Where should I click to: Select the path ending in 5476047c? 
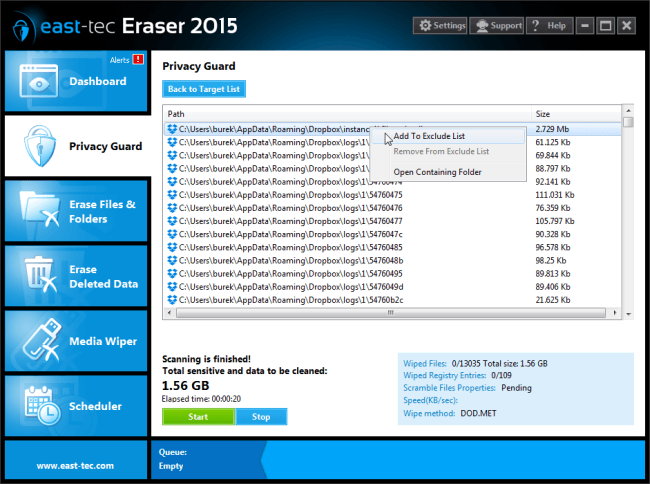pyautogui.click(x=291, y=234)
